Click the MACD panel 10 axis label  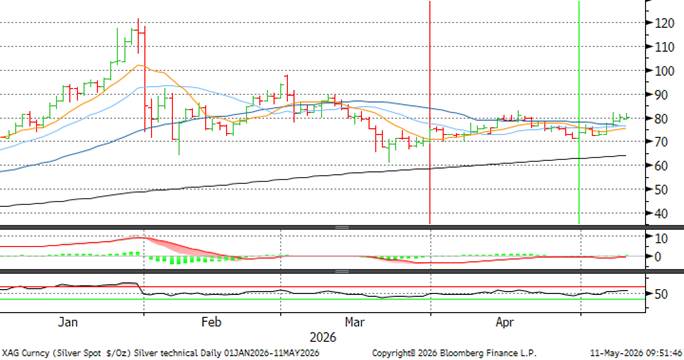tap(661, 238)
